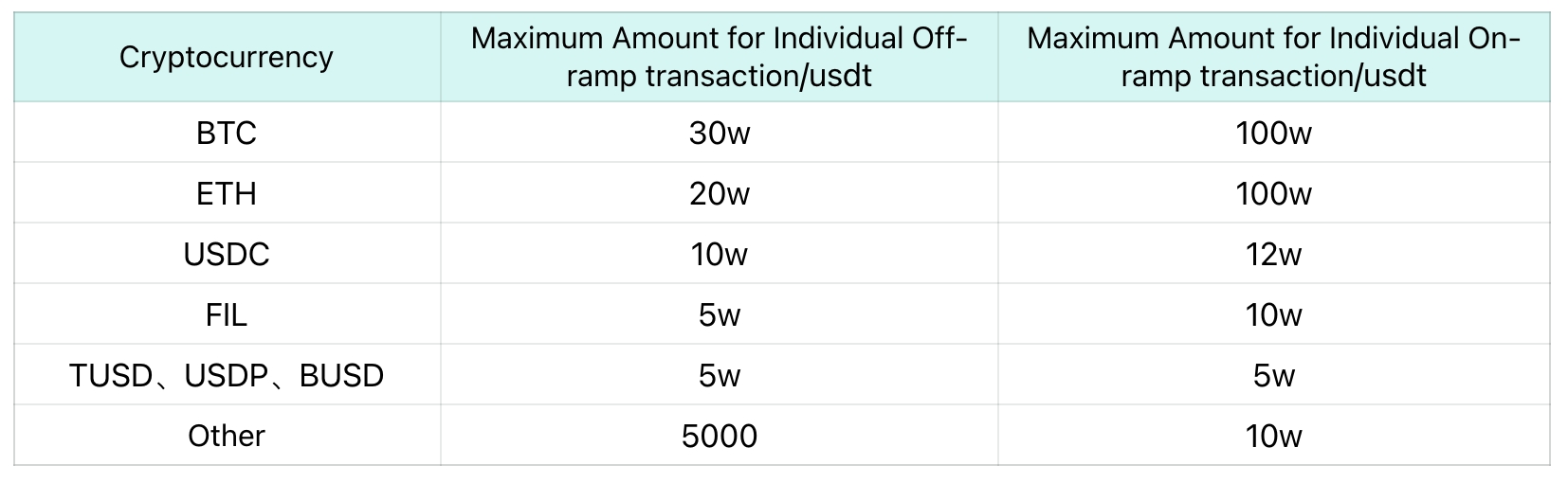The image size is (1568, 483).
Task: Select the 20w off-ramp value for ETH
Action: [719, 193]
